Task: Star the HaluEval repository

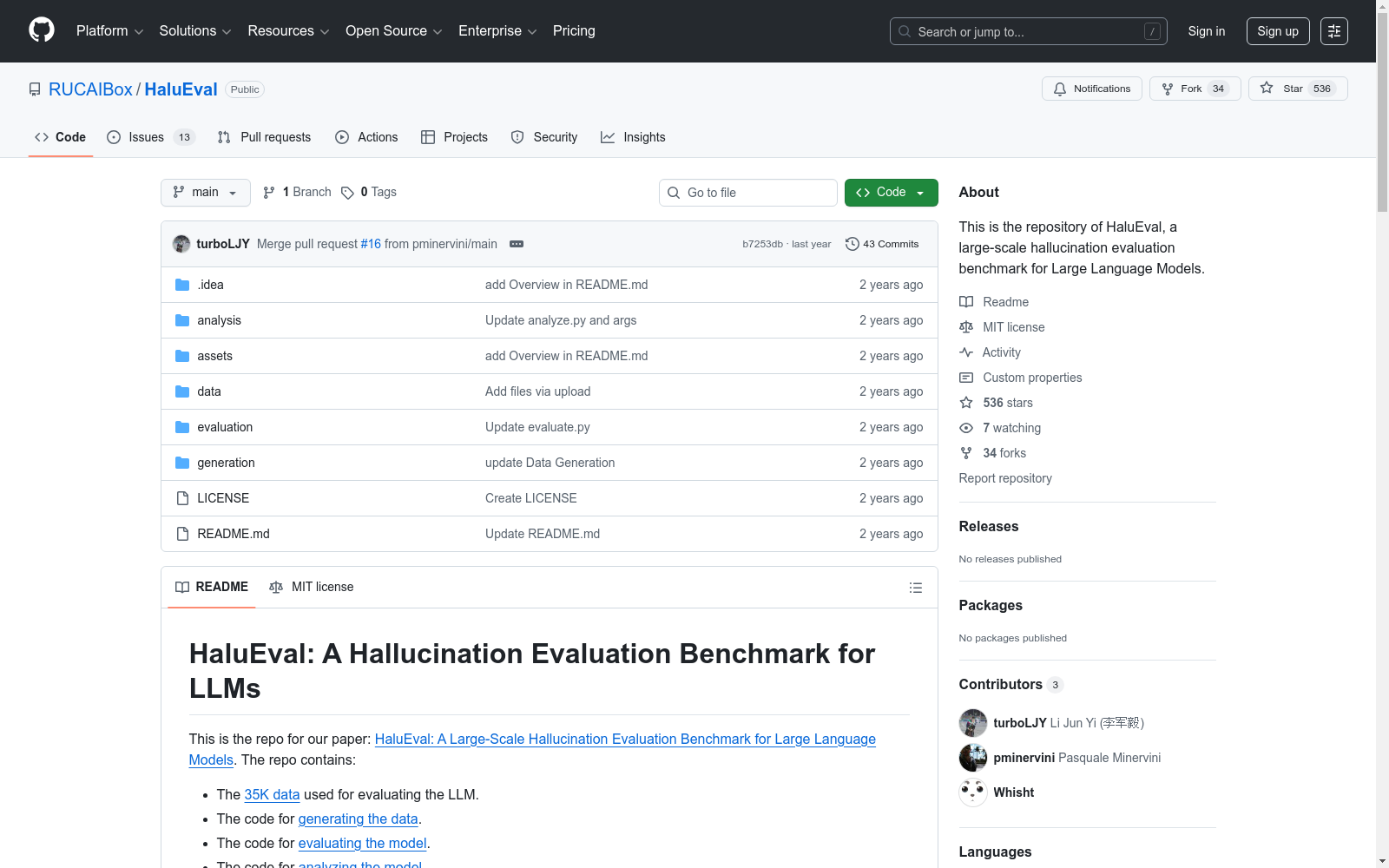Action: (x=1297, y=89)
